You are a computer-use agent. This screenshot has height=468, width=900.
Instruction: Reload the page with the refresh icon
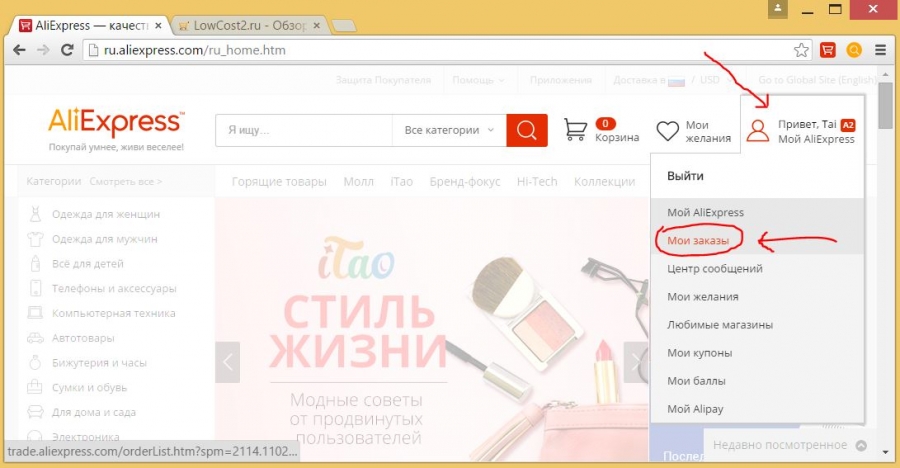(67, 50)
